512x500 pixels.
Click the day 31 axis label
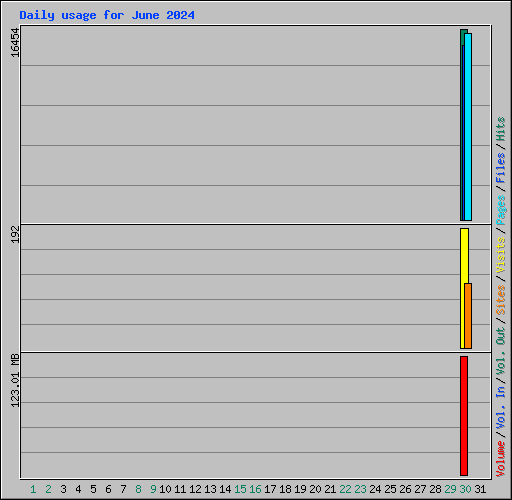[480, 489]
